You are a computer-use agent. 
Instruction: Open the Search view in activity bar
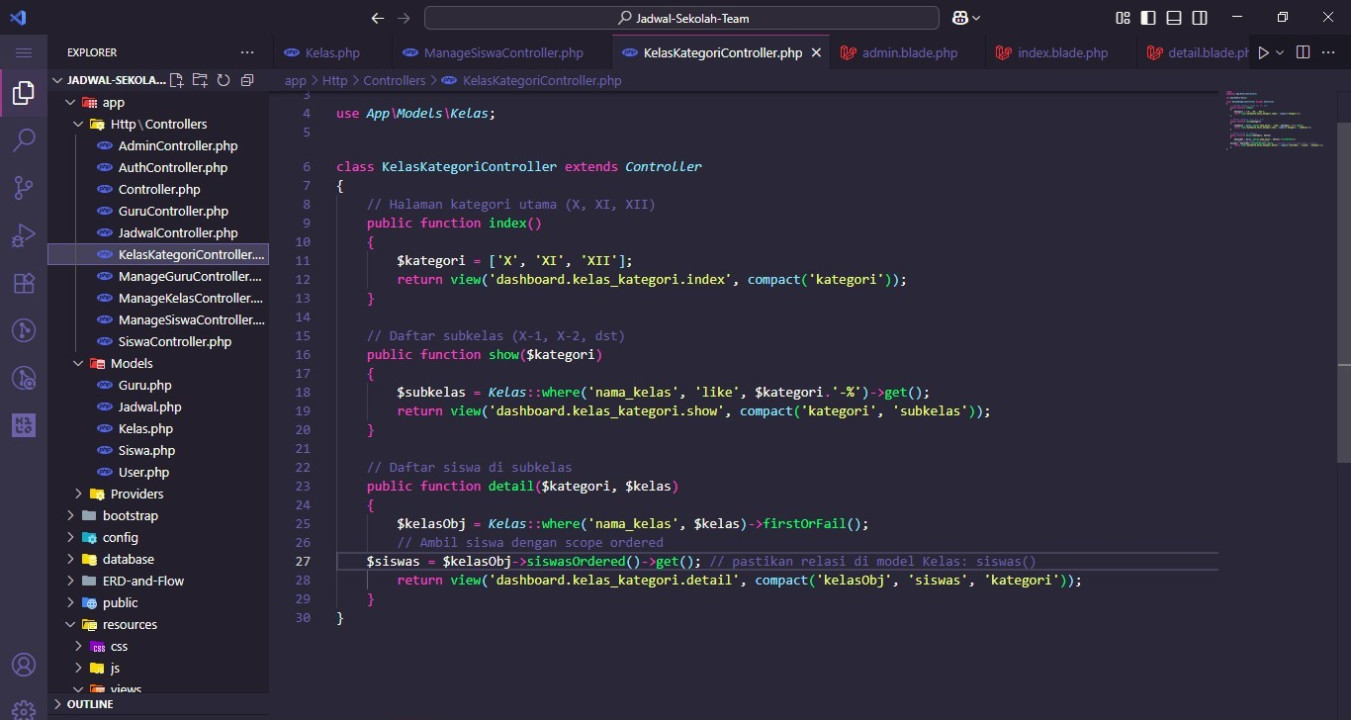click(x=23, y=140)
